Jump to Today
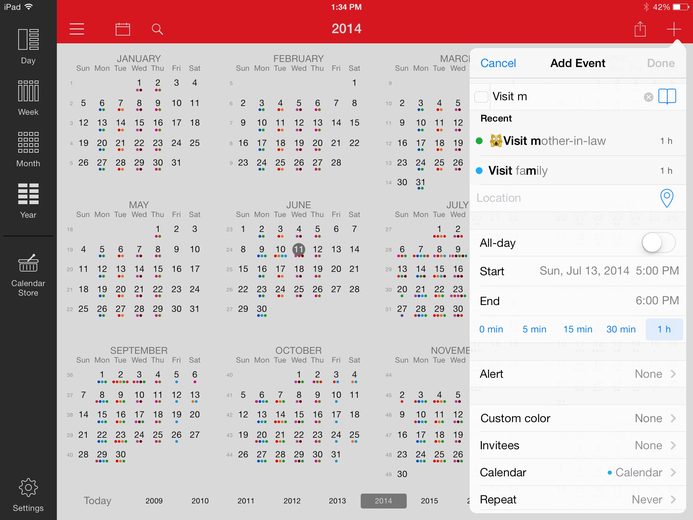The height and width of the screenshot is (520, 693). coord(97,501)
